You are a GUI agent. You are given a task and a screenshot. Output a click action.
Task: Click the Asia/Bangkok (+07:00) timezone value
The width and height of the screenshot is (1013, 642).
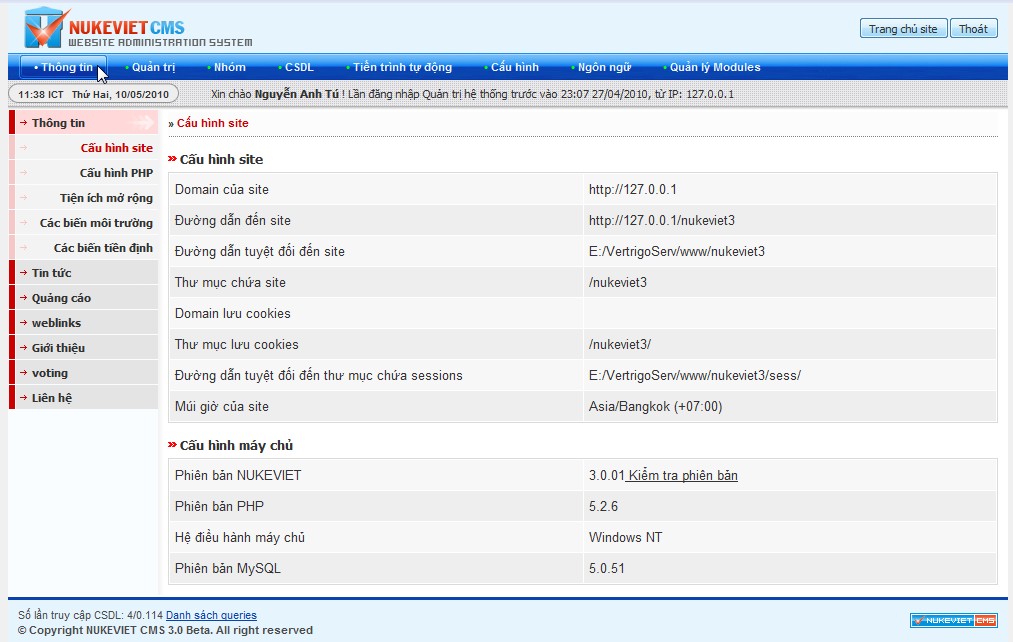[655, 406]
